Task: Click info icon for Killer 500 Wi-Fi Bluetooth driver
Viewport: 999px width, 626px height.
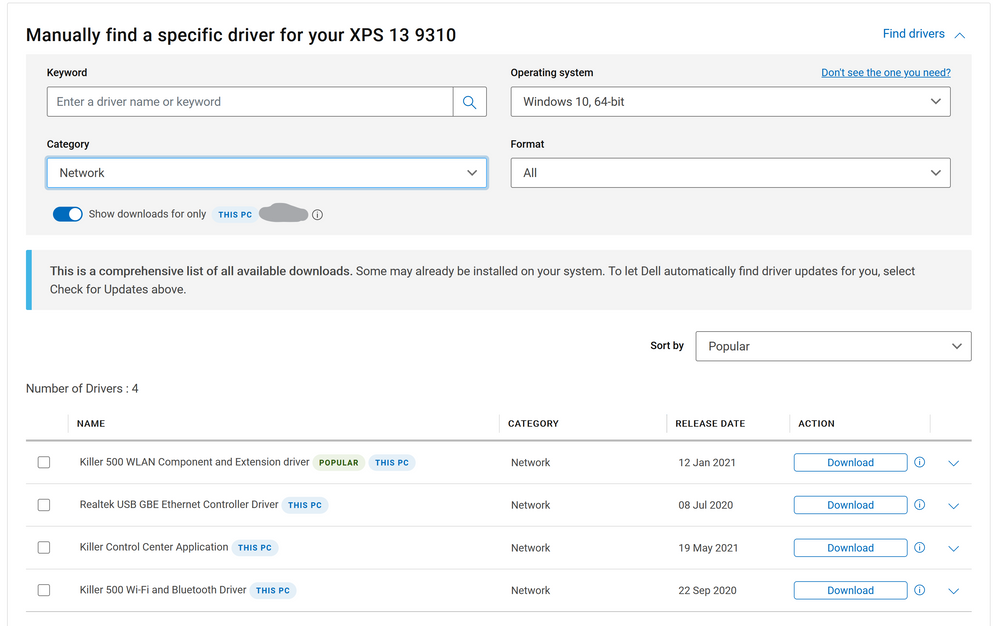Action: tap(920, 590)
